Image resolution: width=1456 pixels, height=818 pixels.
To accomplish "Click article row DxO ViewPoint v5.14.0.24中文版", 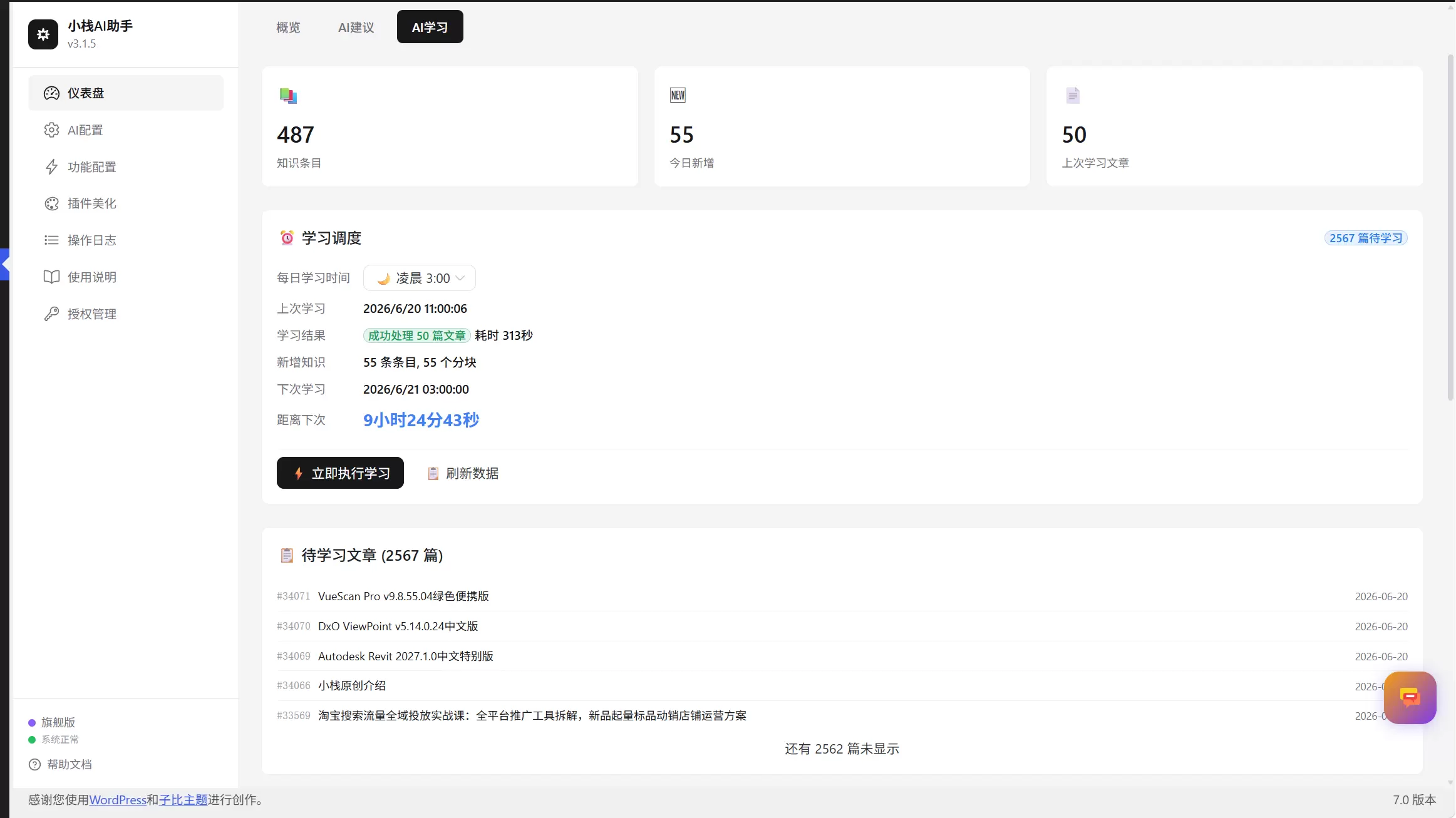I will pyautogui.click(x=842, y=626).
